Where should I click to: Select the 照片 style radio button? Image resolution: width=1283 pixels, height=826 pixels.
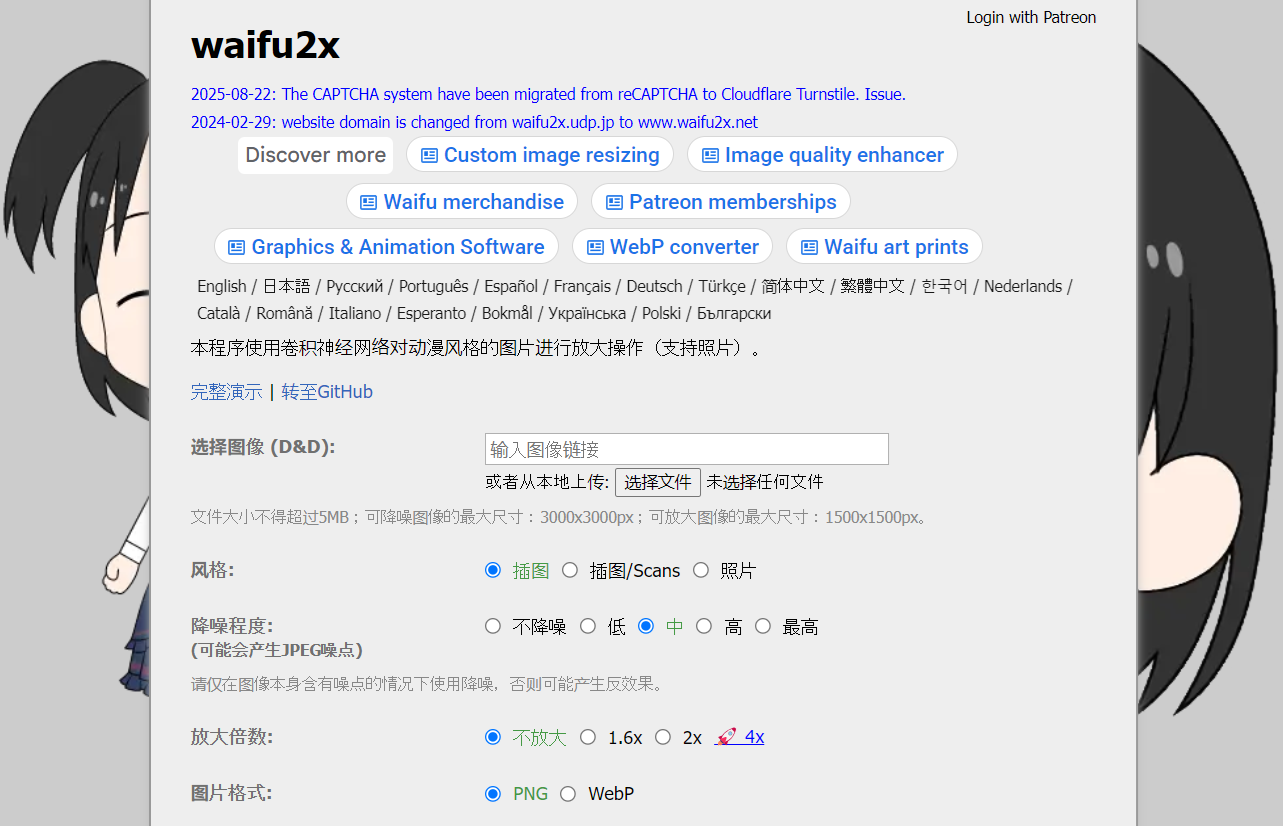[x=701, y=570]
